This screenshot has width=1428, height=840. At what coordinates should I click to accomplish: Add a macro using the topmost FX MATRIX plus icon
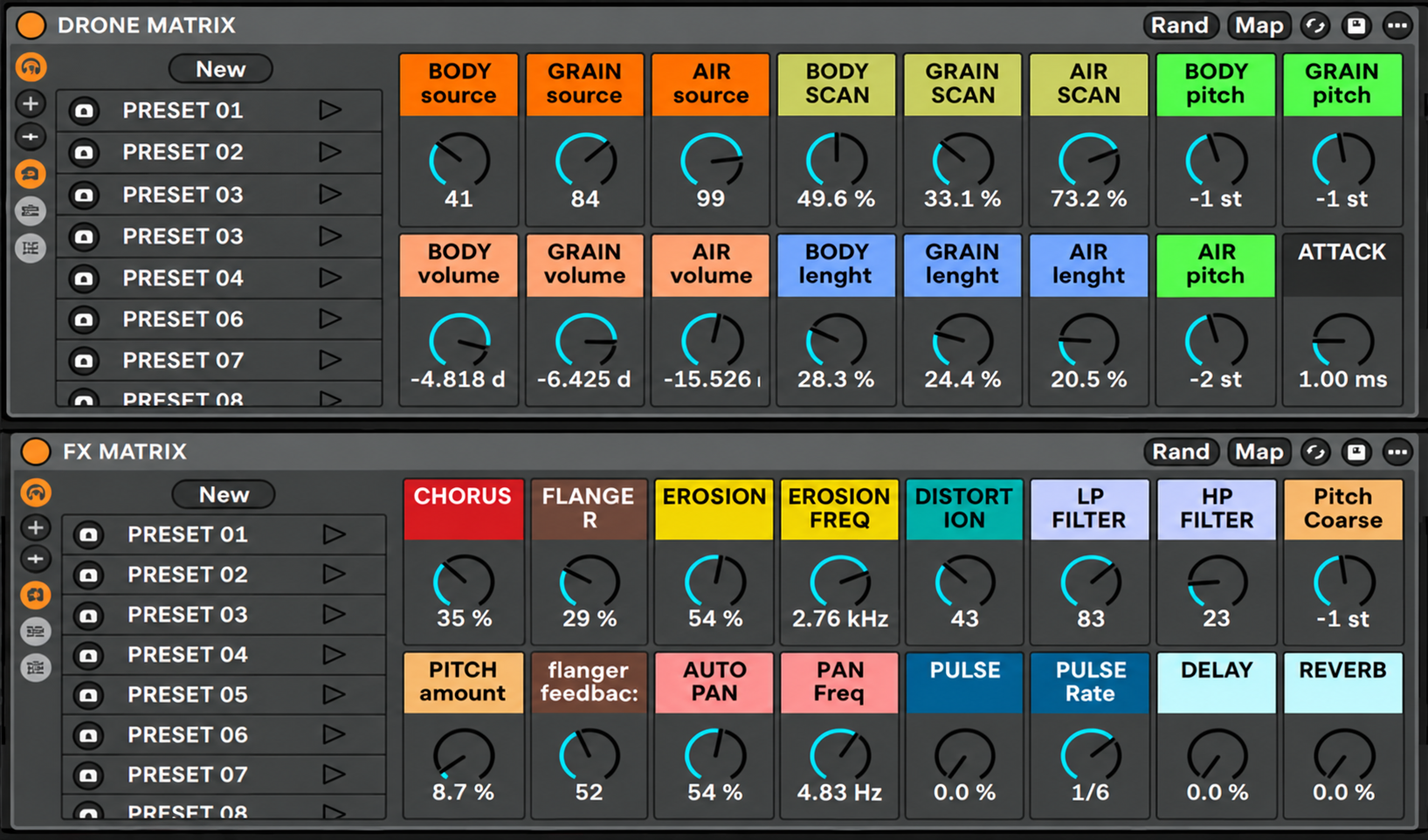(36, 527)
